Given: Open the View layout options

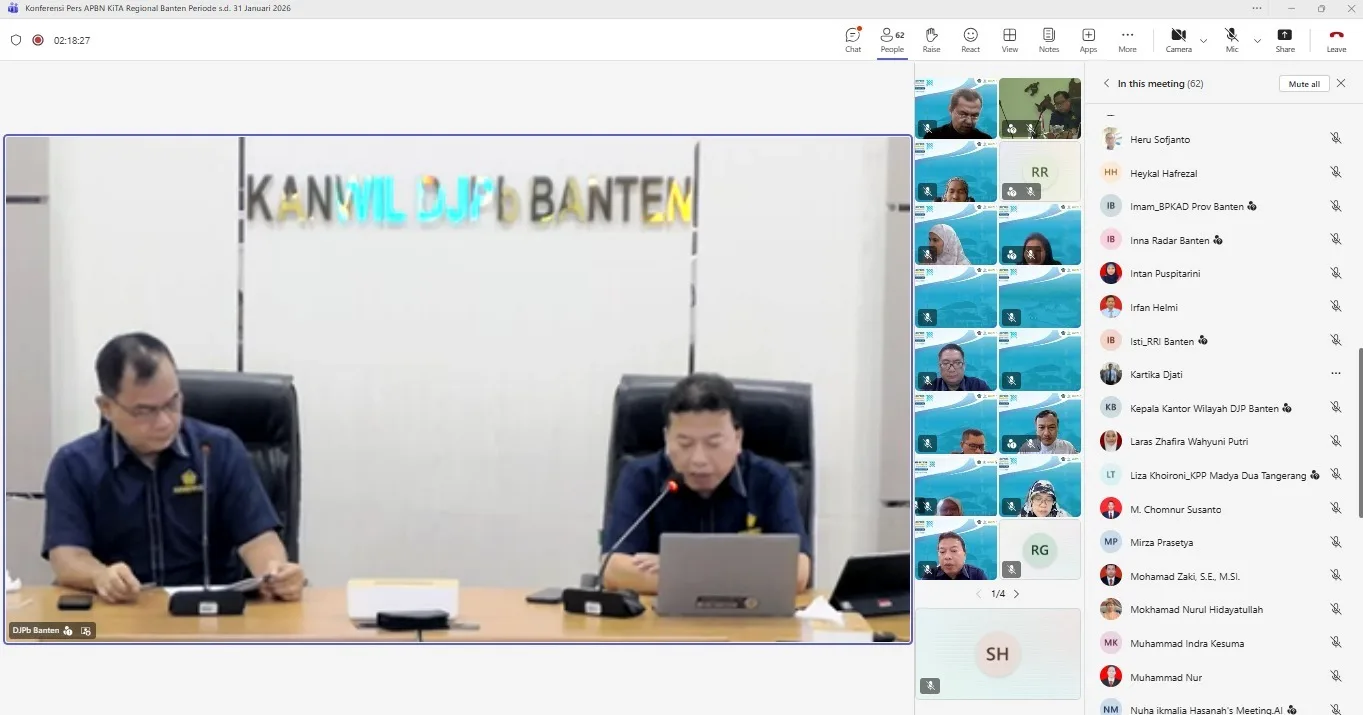Looking at the screenshot, I should [1010, 40].
